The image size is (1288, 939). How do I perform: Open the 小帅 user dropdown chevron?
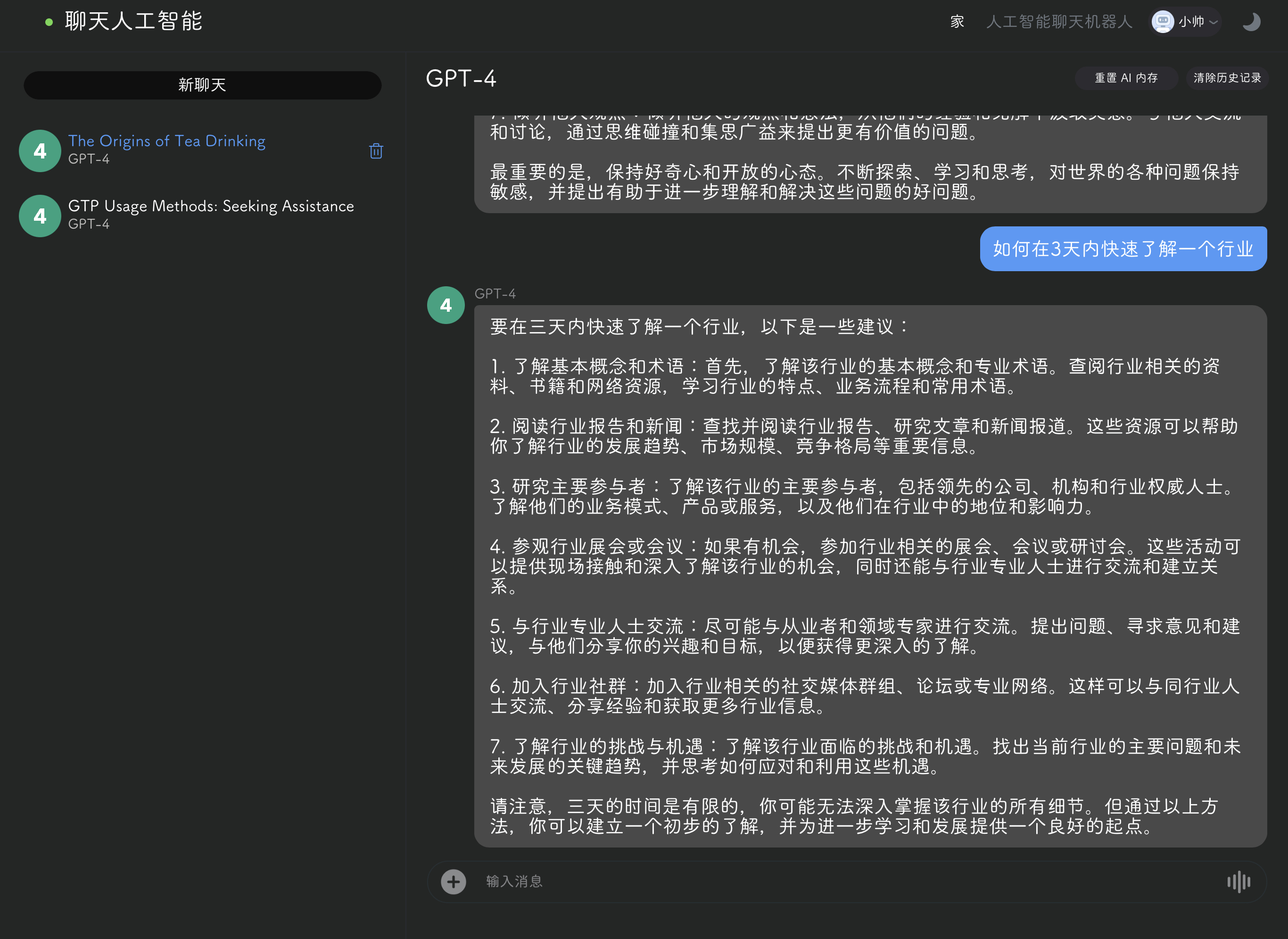(1213, 22)
